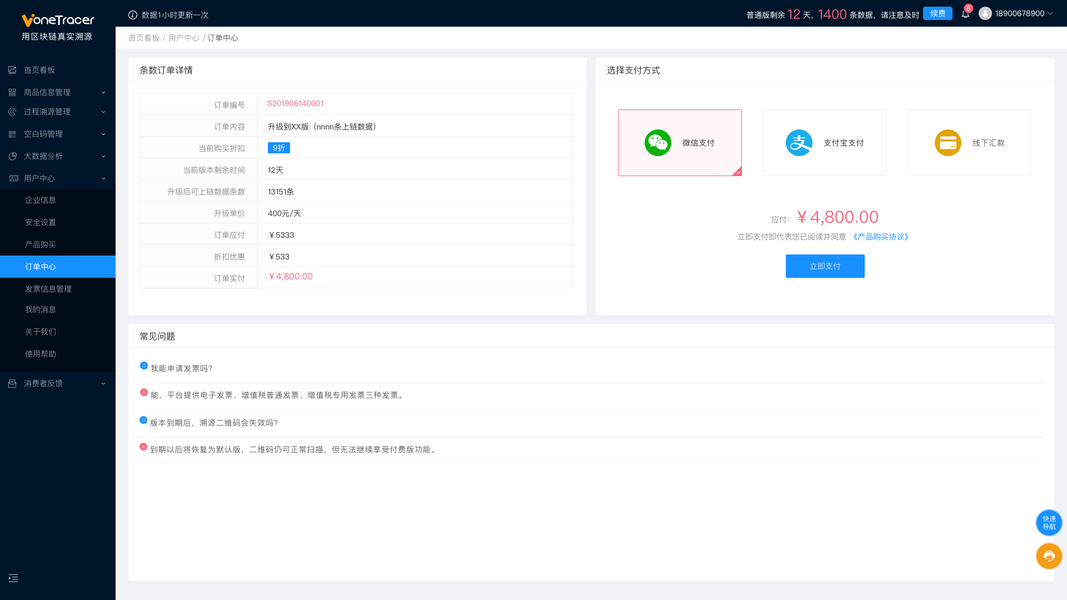Click answer icon beside 到期以后将恢复为默认版
The width and height of the screenshot is (1067, 600).
(144, 446)
